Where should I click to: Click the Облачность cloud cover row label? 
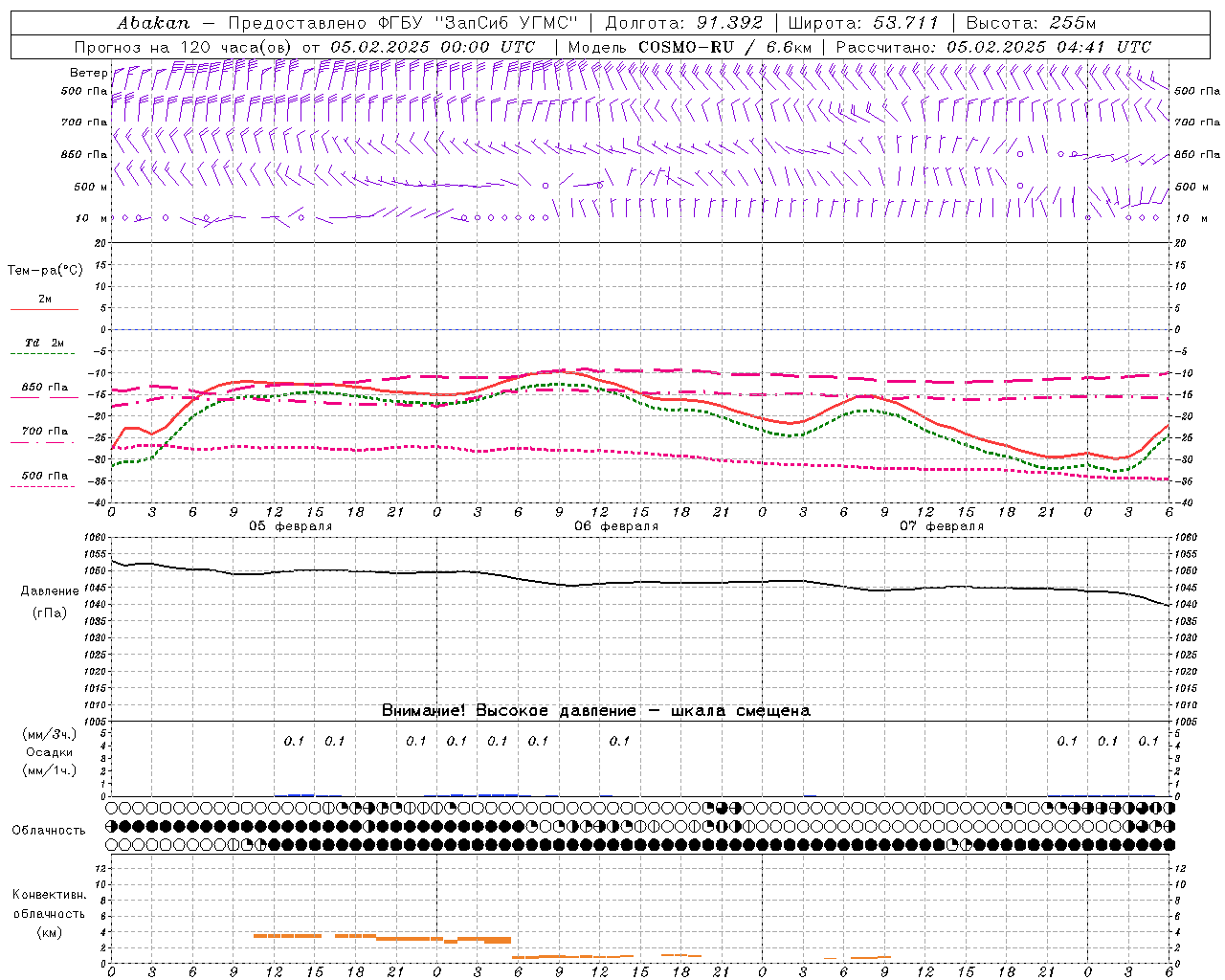(49, 831)
